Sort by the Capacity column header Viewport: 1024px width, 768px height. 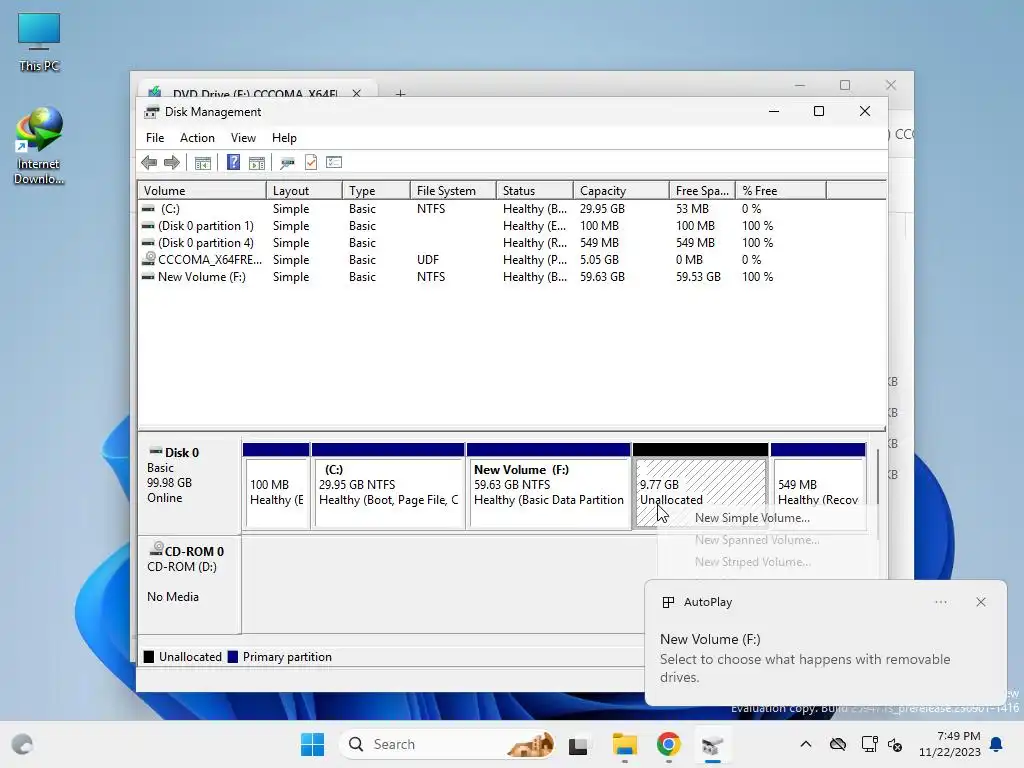click(621, 191)
